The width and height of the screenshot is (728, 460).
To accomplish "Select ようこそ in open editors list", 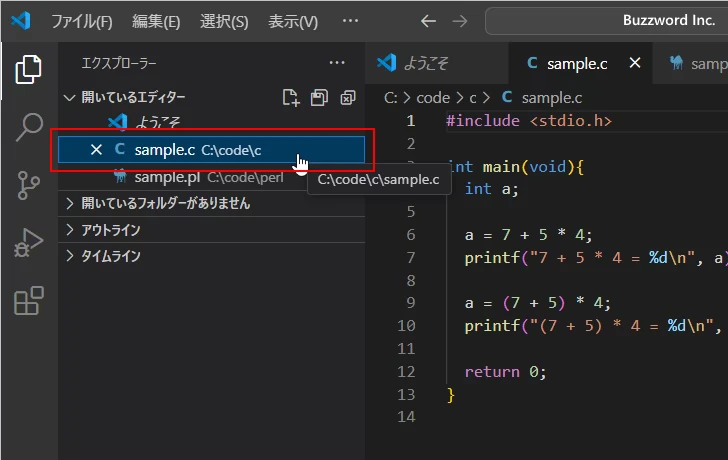I will 212,123.
